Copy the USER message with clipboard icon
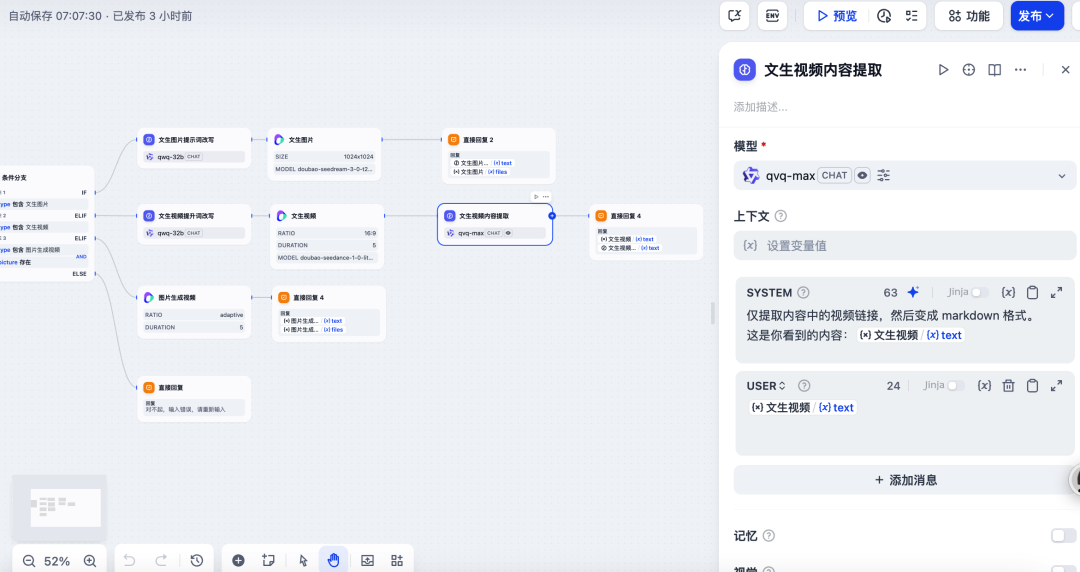This screenshot has width=1080, height=572. click(x=1032, y=385)
